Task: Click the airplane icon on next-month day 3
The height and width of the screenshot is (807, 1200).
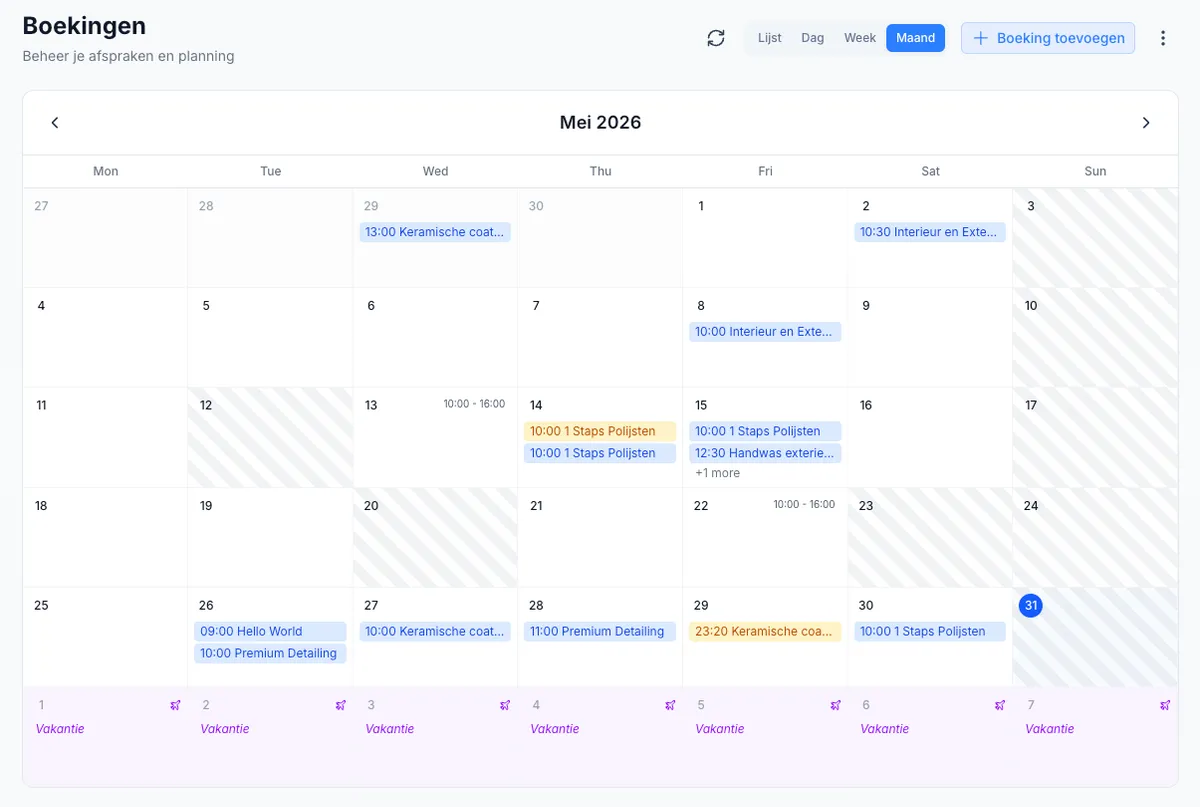Action: click(x=505, y=705)
